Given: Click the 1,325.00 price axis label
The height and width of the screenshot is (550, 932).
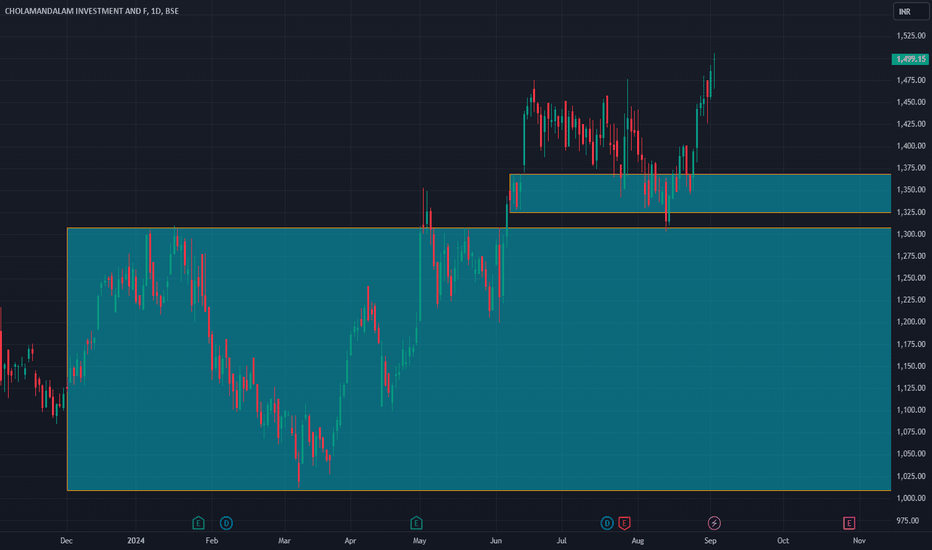Looking at the screenshot, I should click(x=911, y=212).
